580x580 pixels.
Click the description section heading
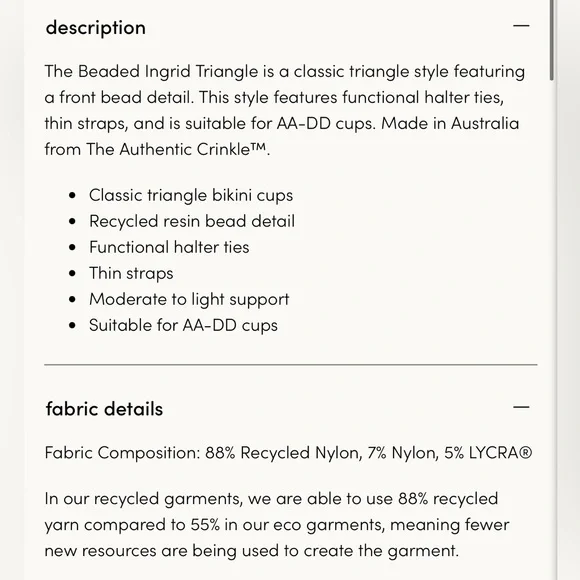click(x=95, y=28)
